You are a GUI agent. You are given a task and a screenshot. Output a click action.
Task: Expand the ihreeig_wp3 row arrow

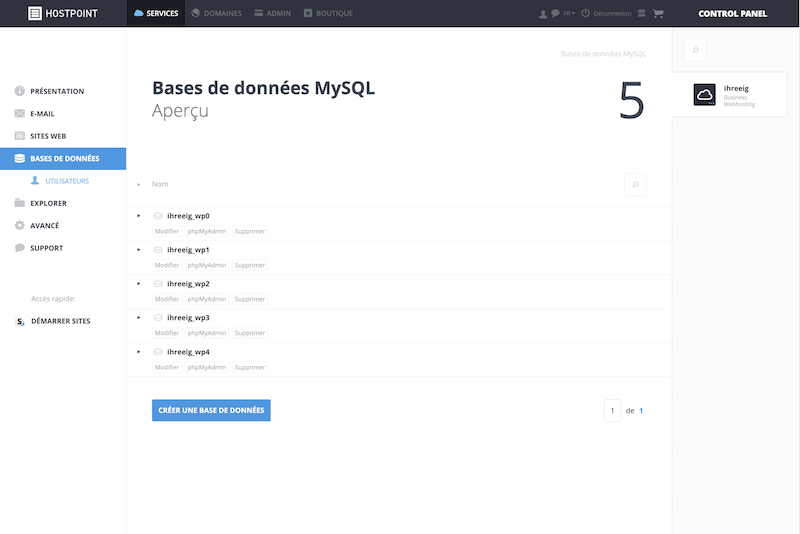tap(138, 317)
